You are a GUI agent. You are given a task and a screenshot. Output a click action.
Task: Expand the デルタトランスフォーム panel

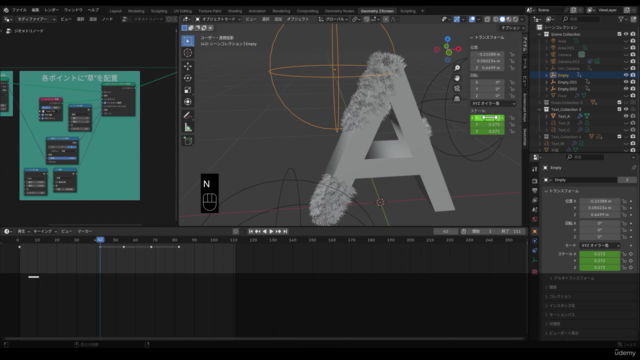point(574,278)
